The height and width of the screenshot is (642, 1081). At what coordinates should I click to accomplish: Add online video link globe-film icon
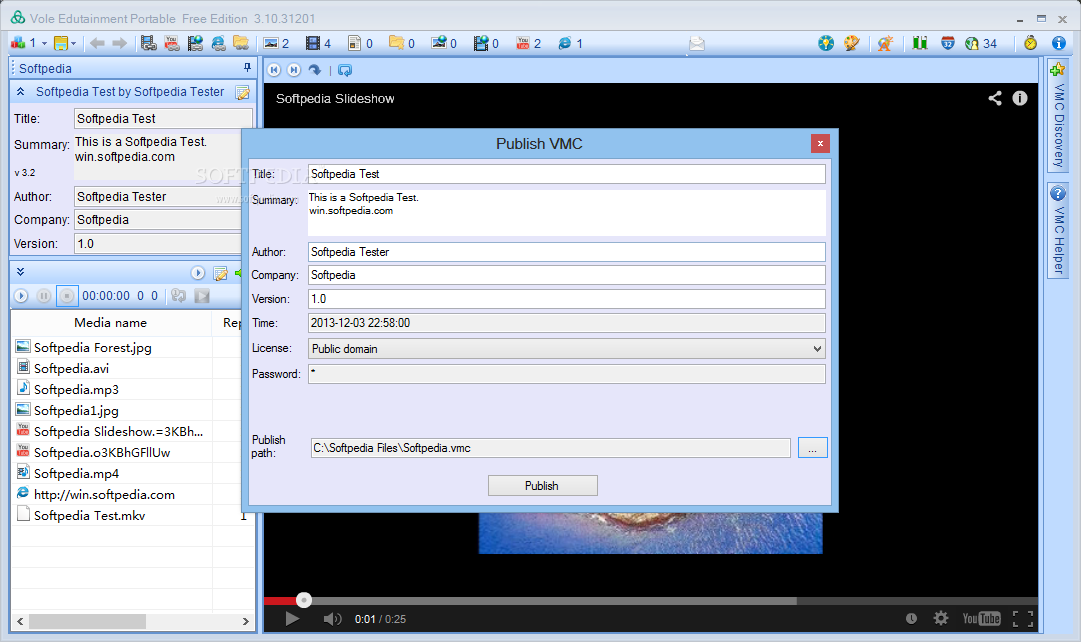click(195, 43)
